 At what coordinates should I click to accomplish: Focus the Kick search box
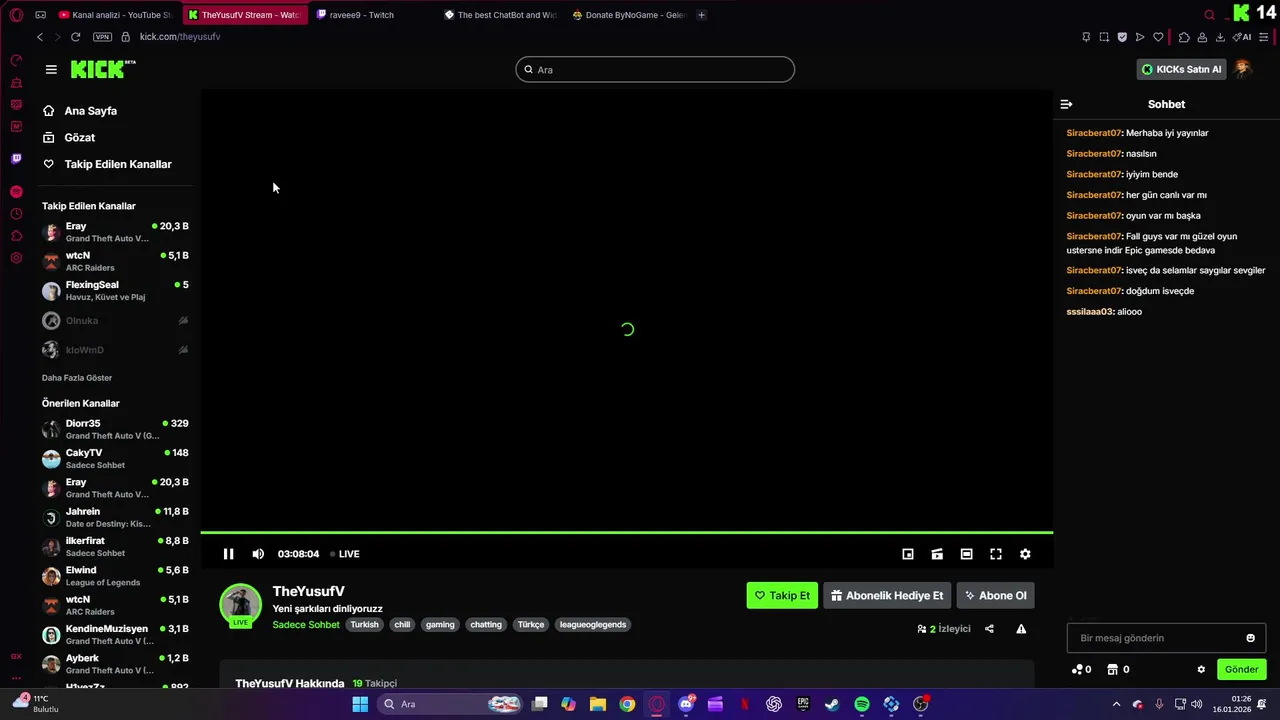pyautogui.click(x=655, y=69)
